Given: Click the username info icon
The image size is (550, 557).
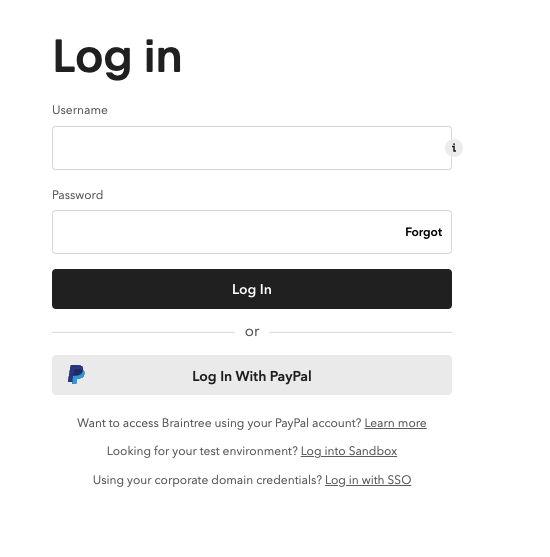Looking at the screenshot, I should click(x=454, y=148).
